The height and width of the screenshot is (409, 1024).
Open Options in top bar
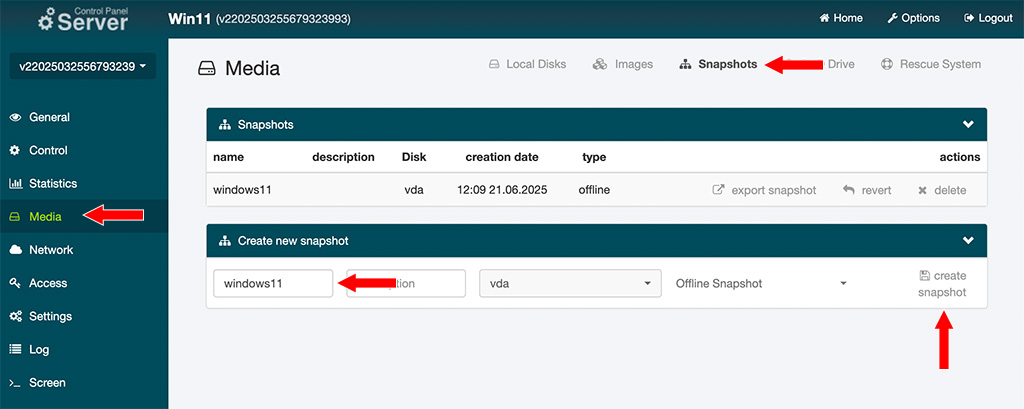click(913, 18)
